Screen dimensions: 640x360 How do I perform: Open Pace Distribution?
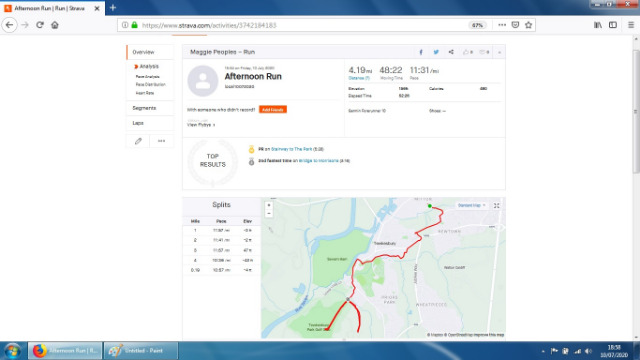[151, 84]
